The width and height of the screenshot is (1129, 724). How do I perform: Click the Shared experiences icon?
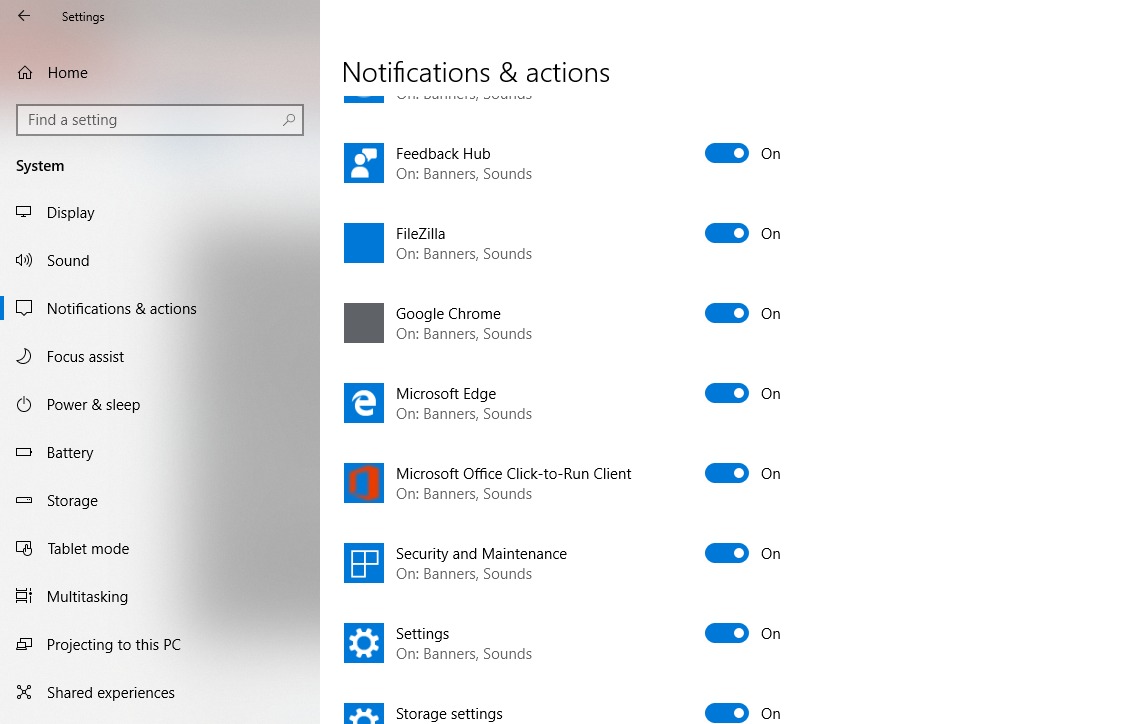click(24, 692)
